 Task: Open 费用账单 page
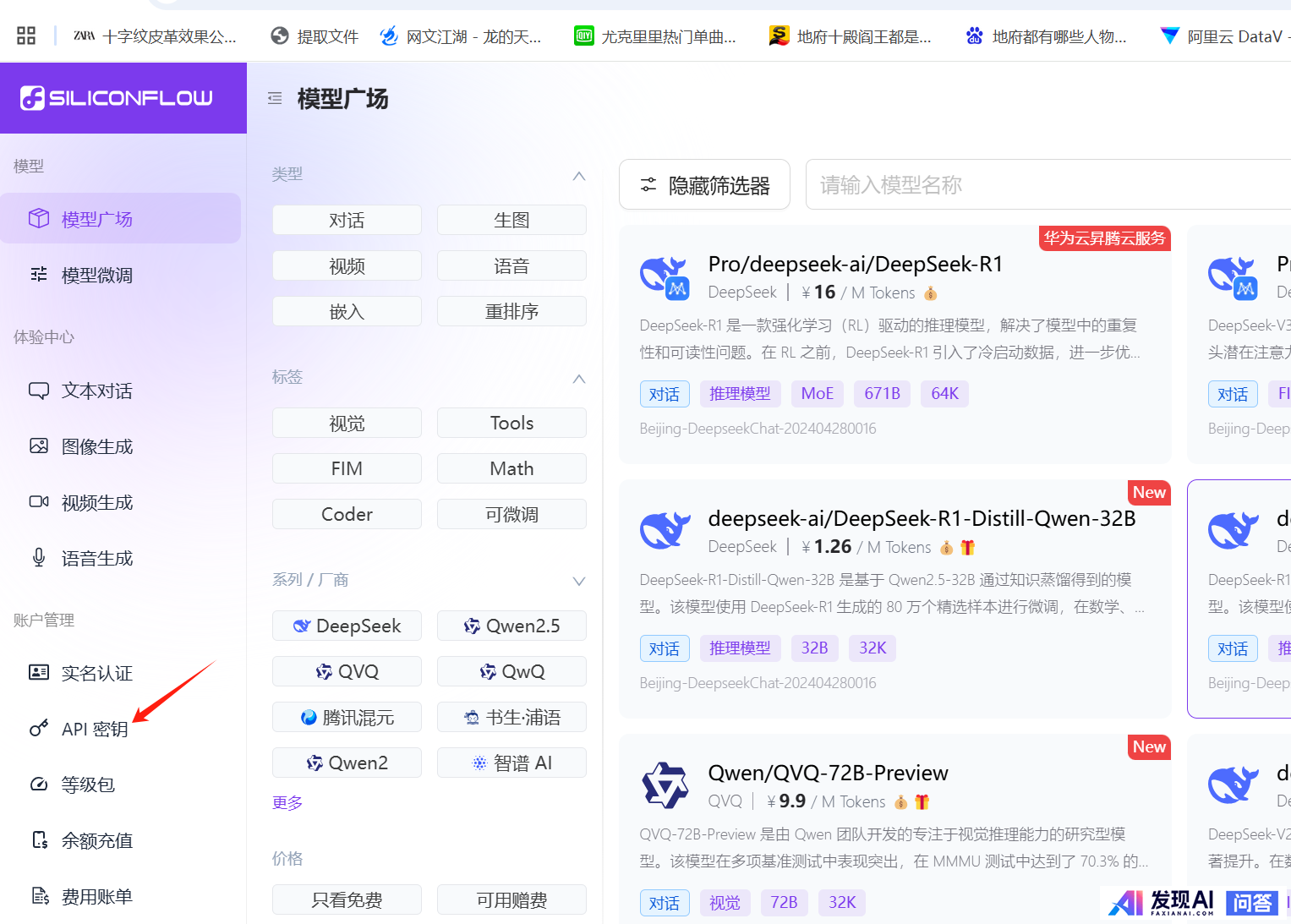click(x=120, y=896)
